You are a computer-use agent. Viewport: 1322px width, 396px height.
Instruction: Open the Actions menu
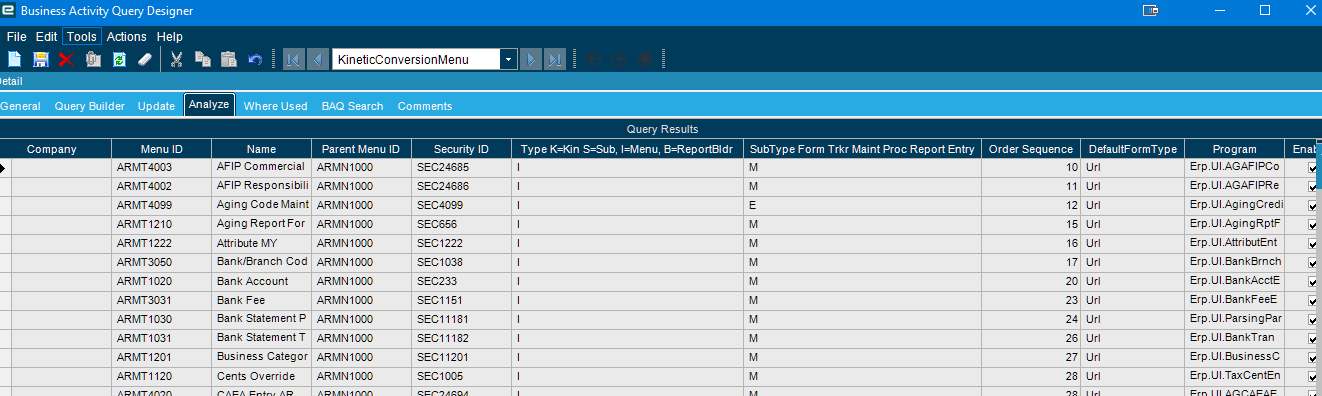(127, 37)
